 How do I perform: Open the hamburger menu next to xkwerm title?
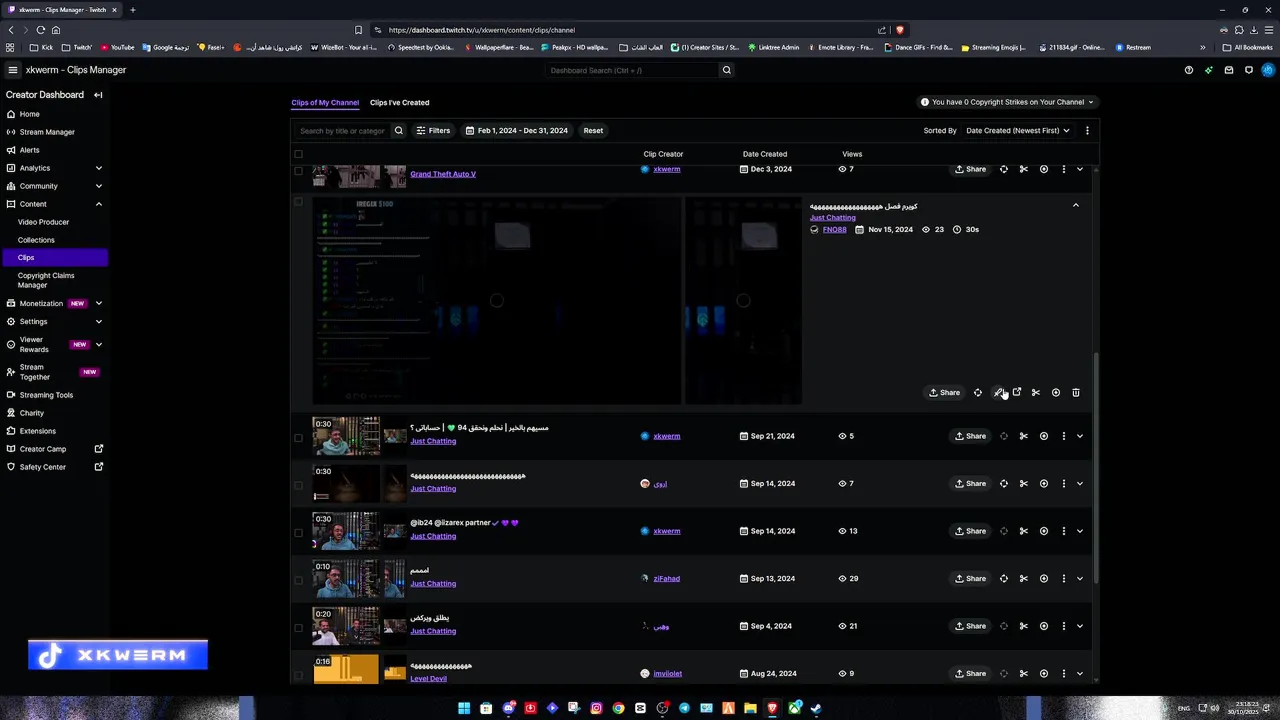pyautogui.click(x=12, y=70)
